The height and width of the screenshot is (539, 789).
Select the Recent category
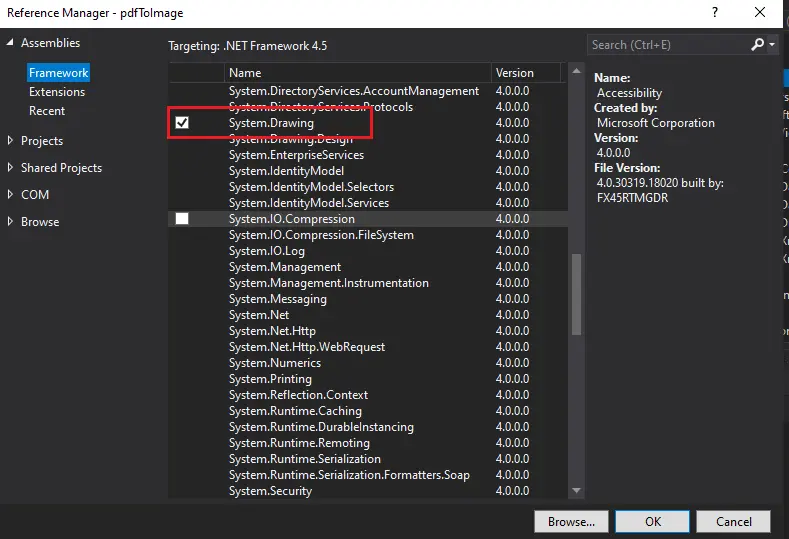point(47,111)
